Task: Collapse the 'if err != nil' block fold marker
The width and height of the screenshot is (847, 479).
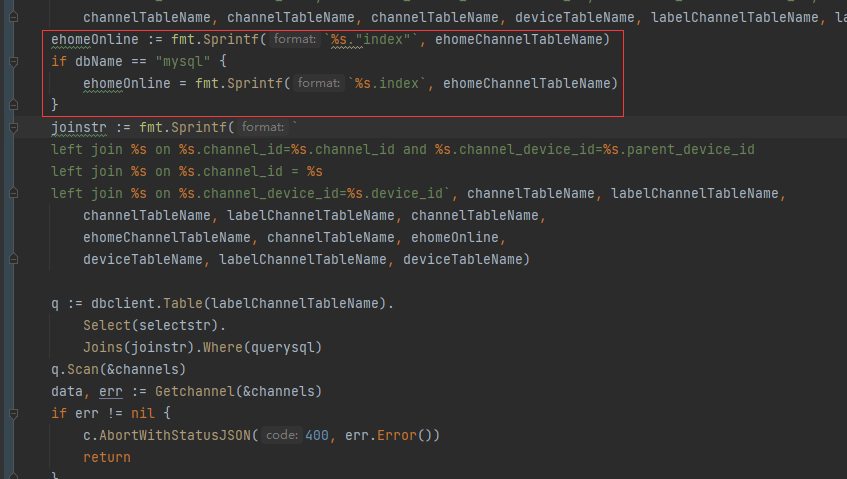Action: 14,414
